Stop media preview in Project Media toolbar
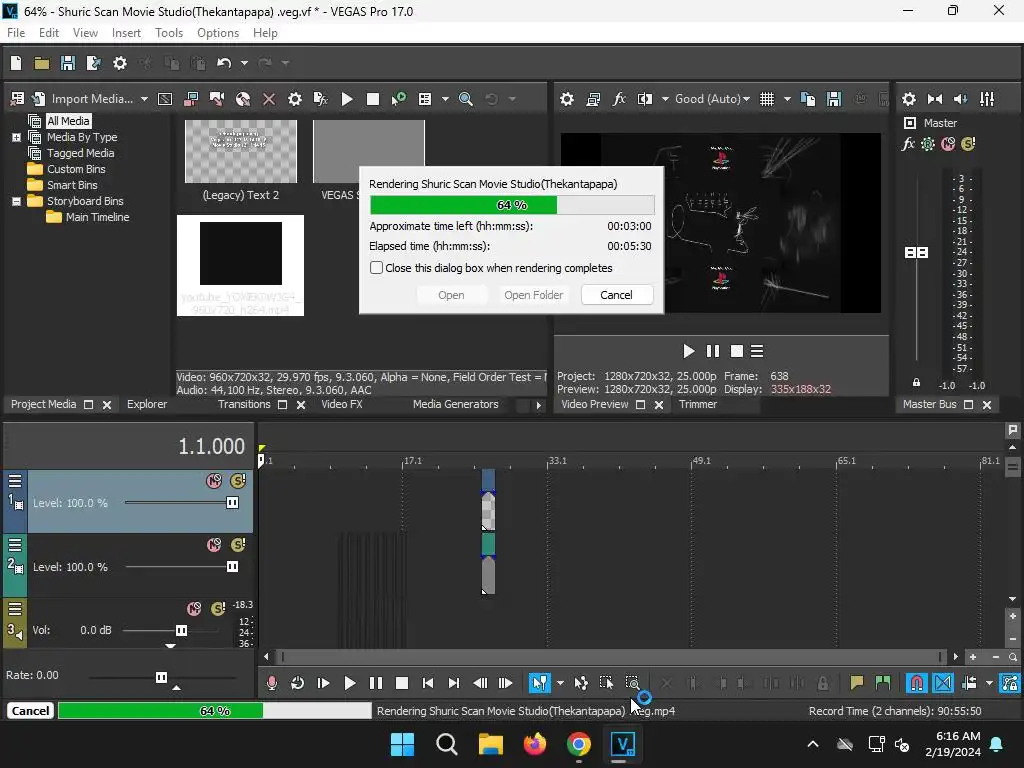This screenshot has width=1024, height=768. click(x=373, y=99)
